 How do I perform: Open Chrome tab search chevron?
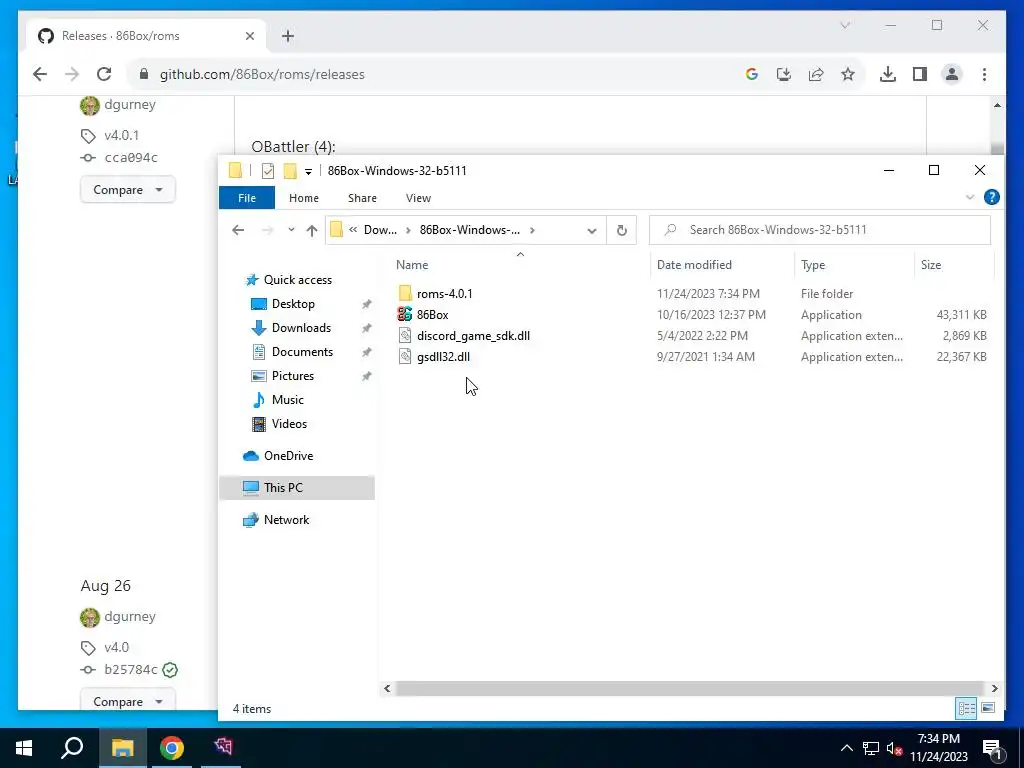(x=845, y=25)
